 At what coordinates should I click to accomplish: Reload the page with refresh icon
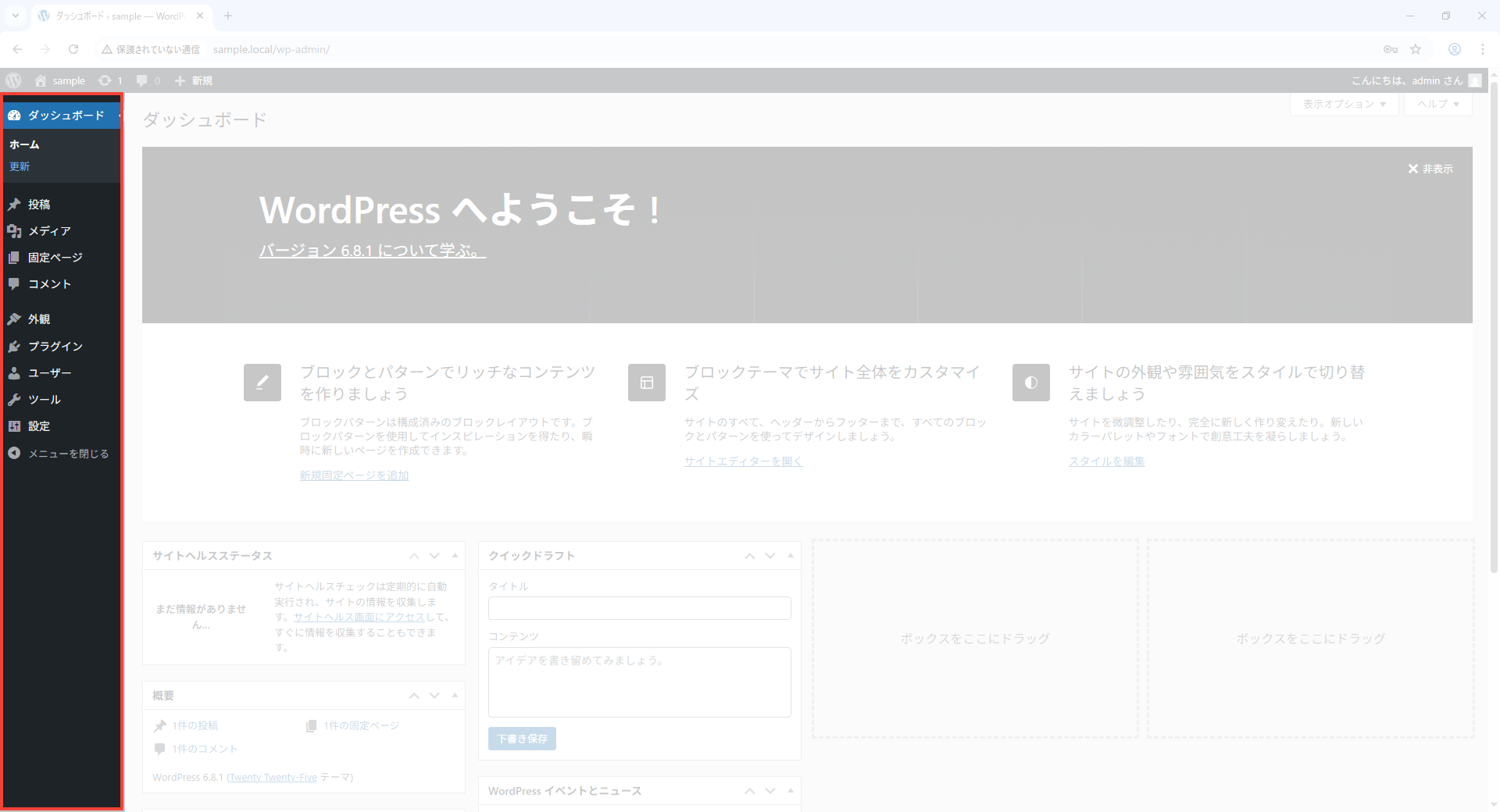click(x=73, y=49)
